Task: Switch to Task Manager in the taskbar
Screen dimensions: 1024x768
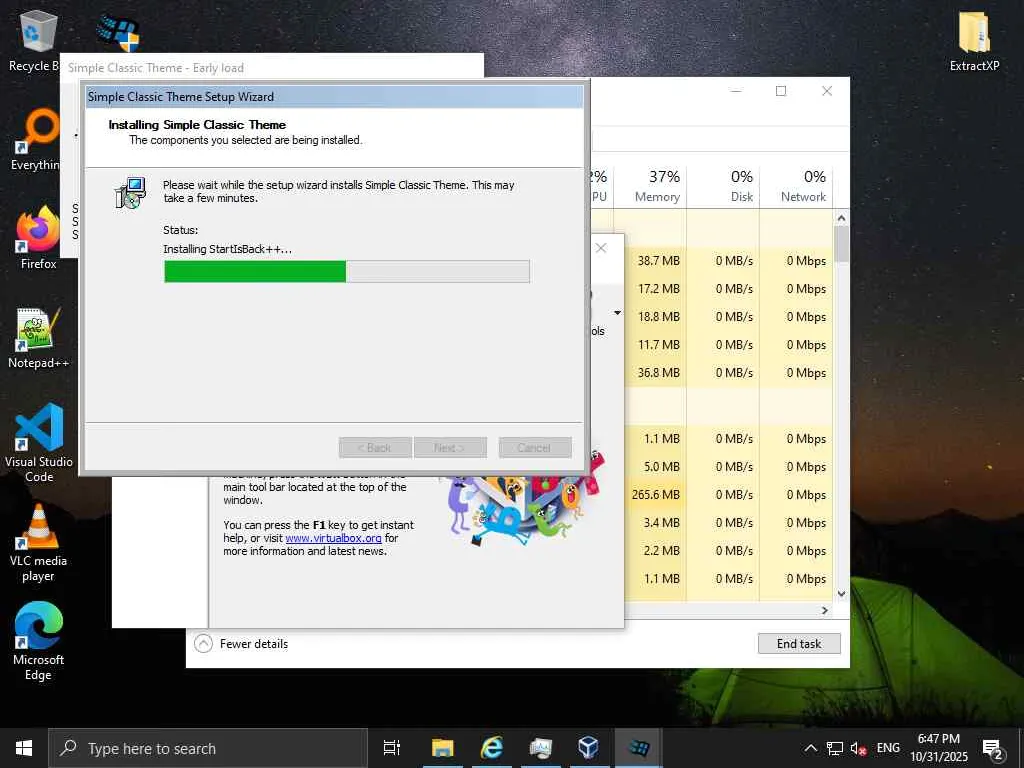Action: coord(540,748)
